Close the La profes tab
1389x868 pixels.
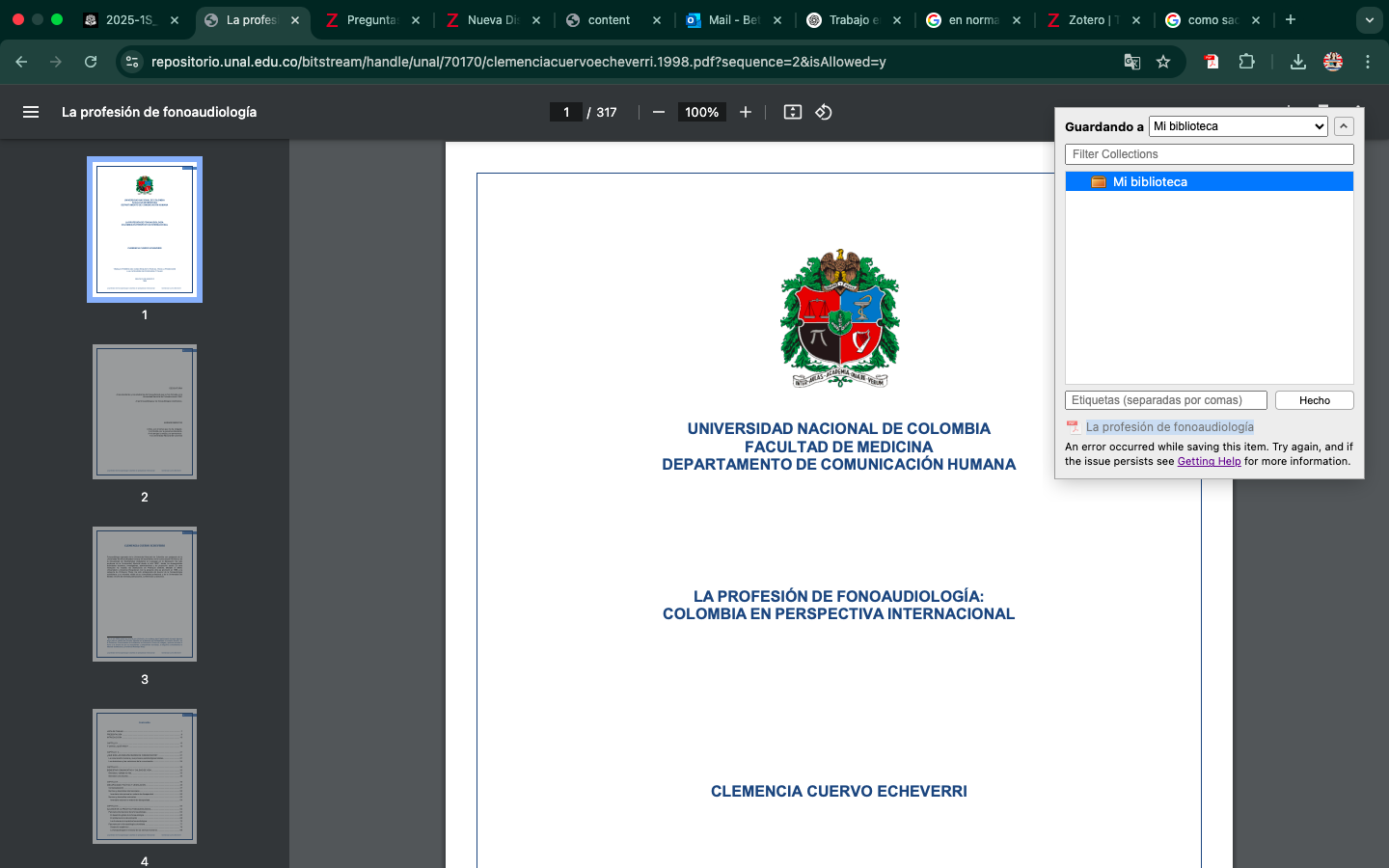[x=295, y=20]
